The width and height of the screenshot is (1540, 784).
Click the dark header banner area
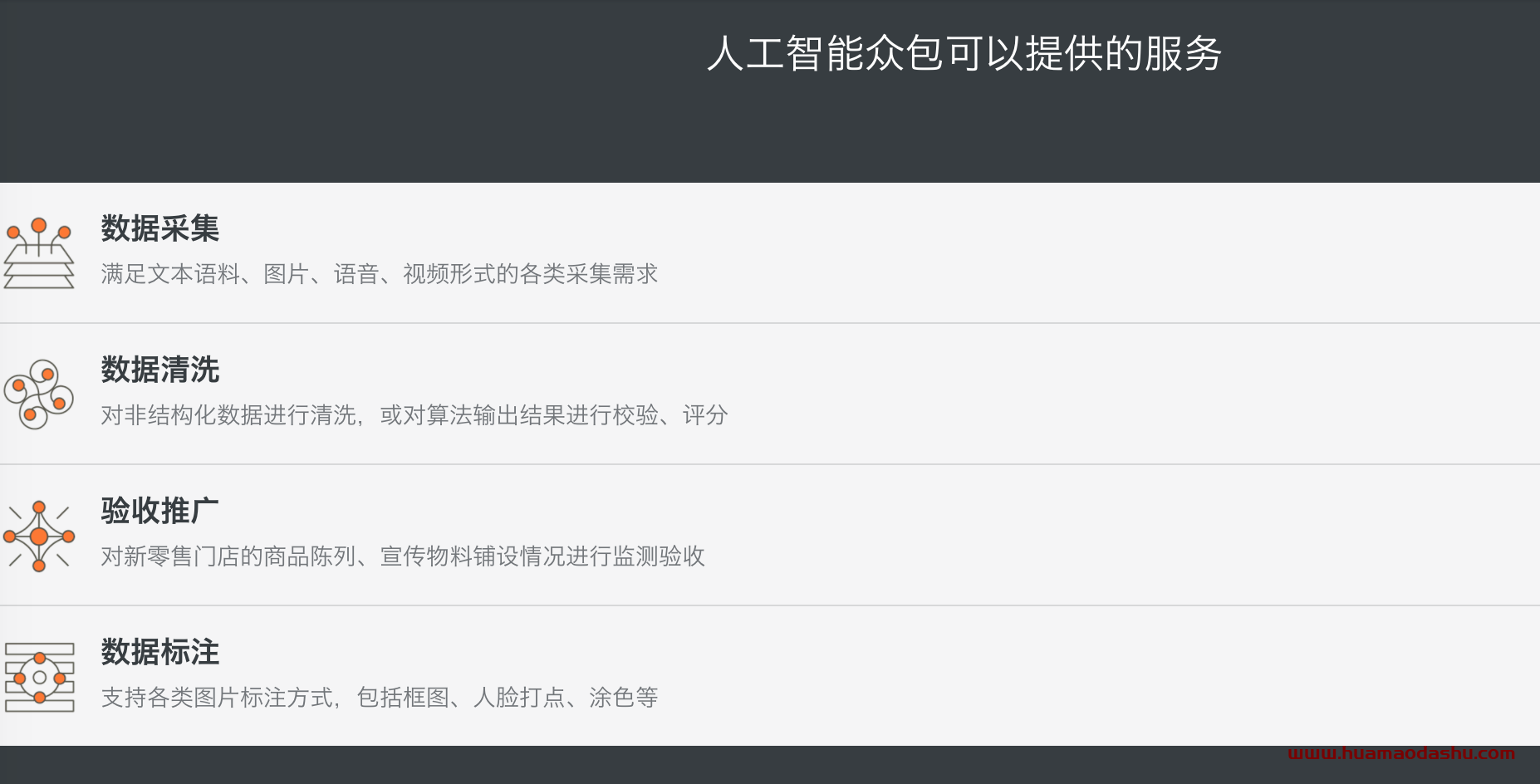(x=770, y=91)
